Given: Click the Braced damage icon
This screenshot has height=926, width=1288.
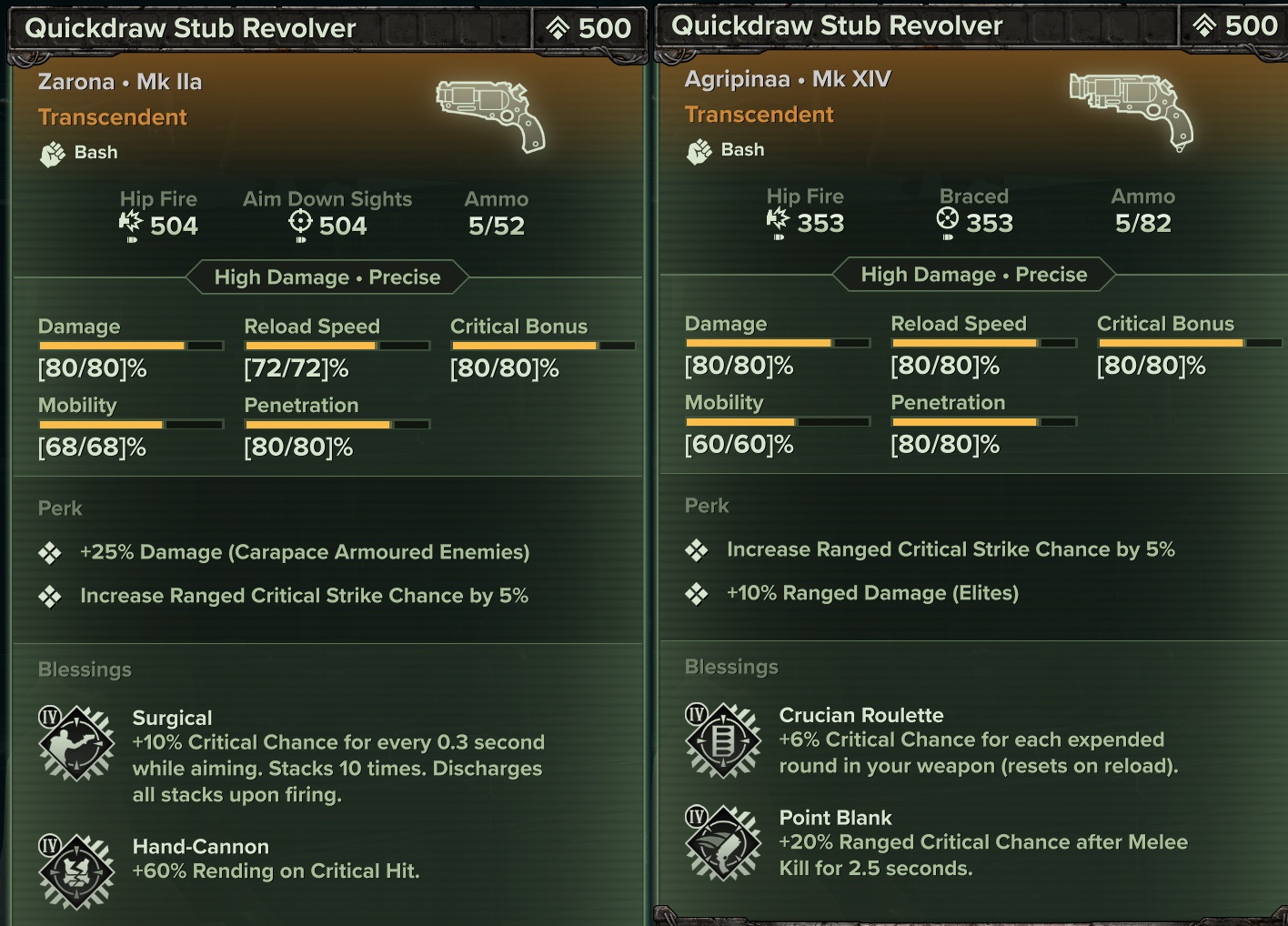Looking at the screenshot, I should 948,220.
